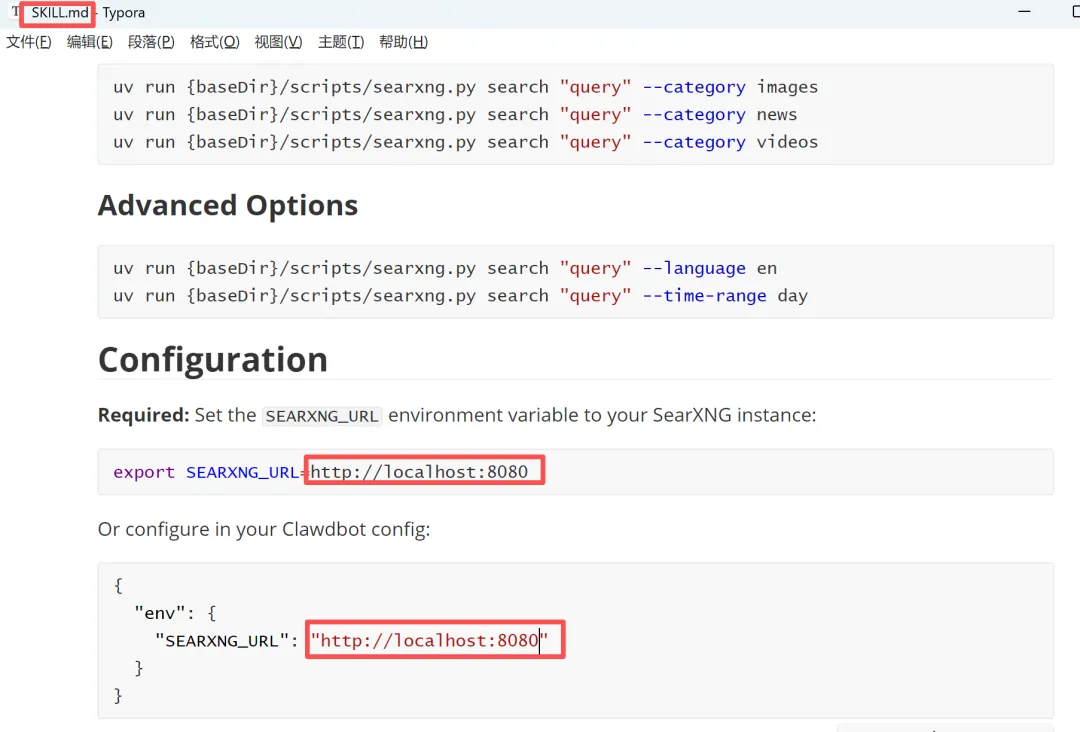
Task: Click the Clawdbot config paragraph text
Action: click(264, 529)
